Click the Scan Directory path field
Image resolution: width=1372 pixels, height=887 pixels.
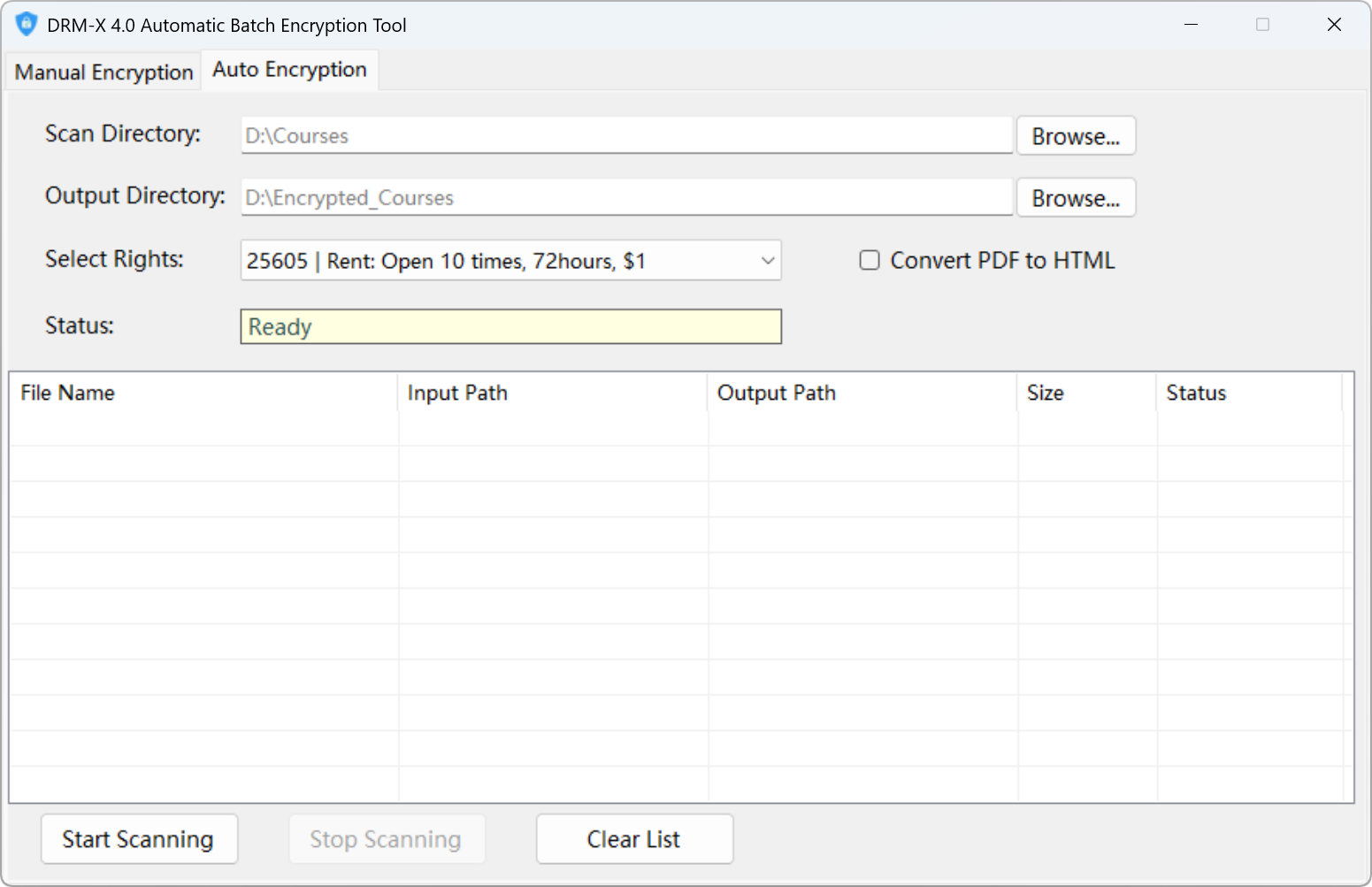625,135
